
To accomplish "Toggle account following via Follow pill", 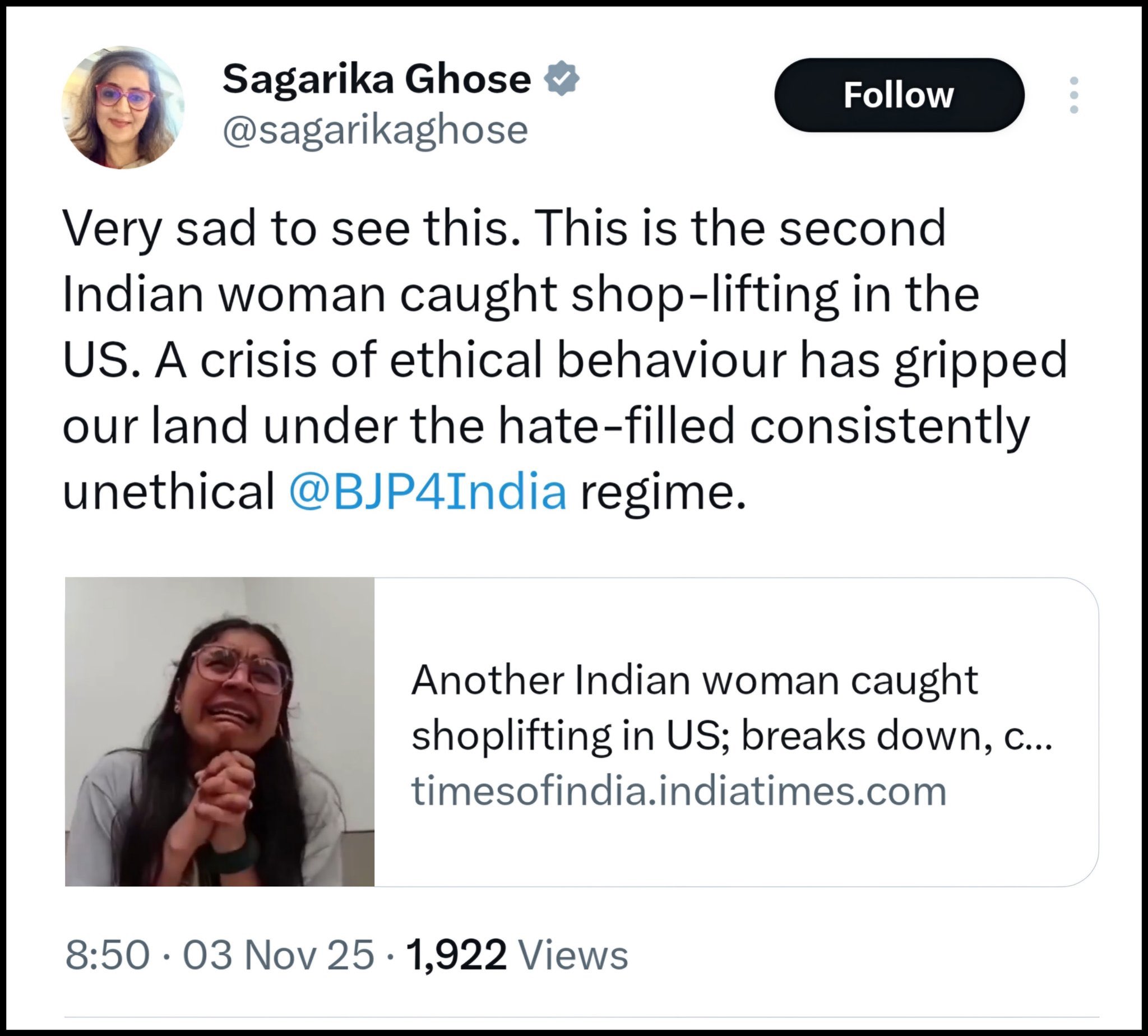I will [x=899, y=96].
